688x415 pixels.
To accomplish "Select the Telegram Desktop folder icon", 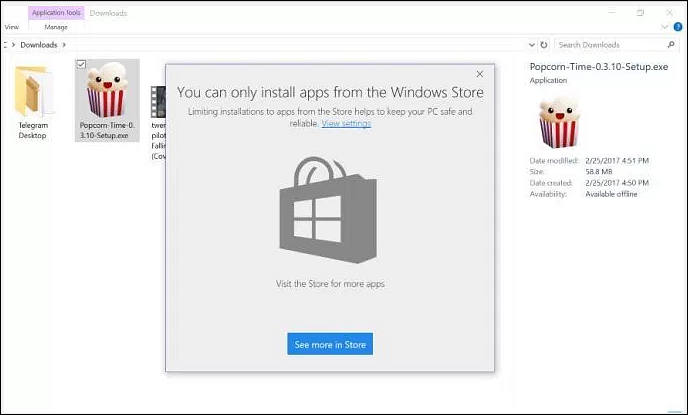I will pos(33,91).
